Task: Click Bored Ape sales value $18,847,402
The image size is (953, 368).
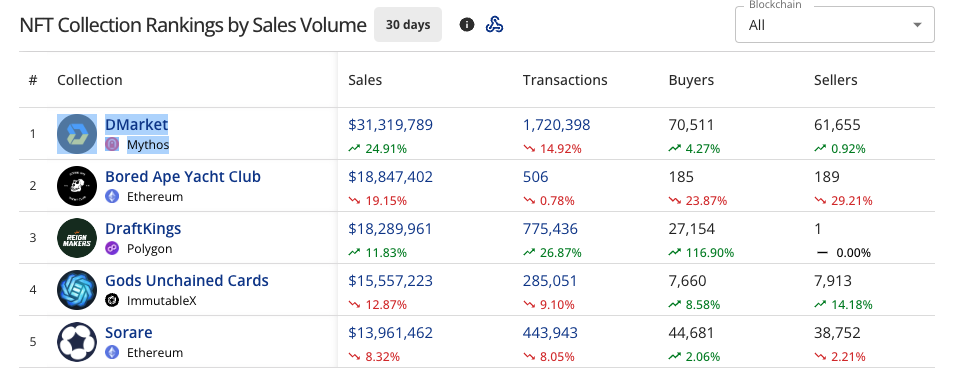Action: 390,176
